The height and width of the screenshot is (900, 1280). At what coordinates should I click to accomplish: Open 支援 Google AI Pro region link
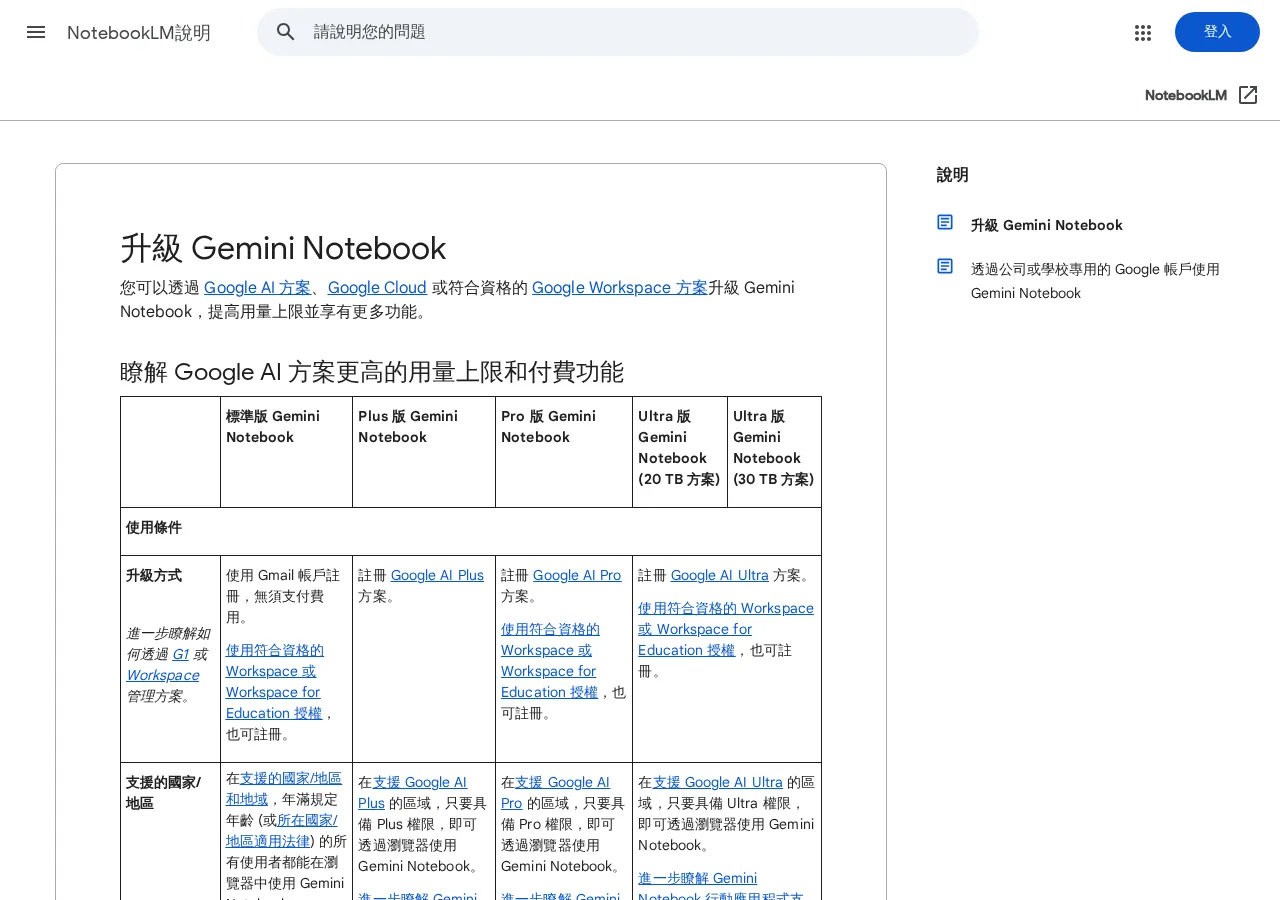coord(556,792)
